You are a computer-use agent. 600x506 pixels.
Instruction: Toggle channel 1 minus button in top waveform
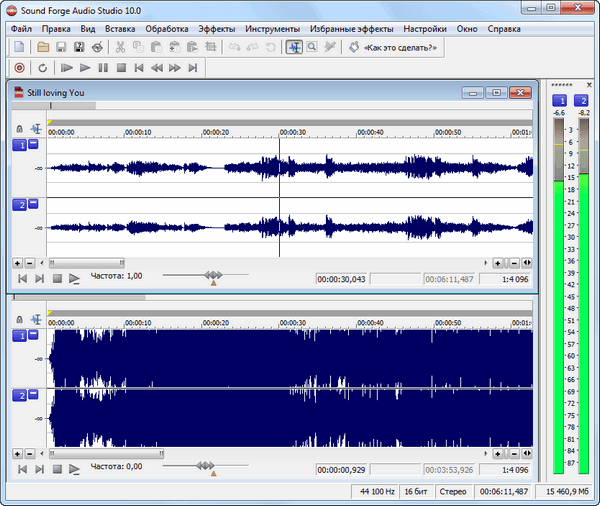33,144
